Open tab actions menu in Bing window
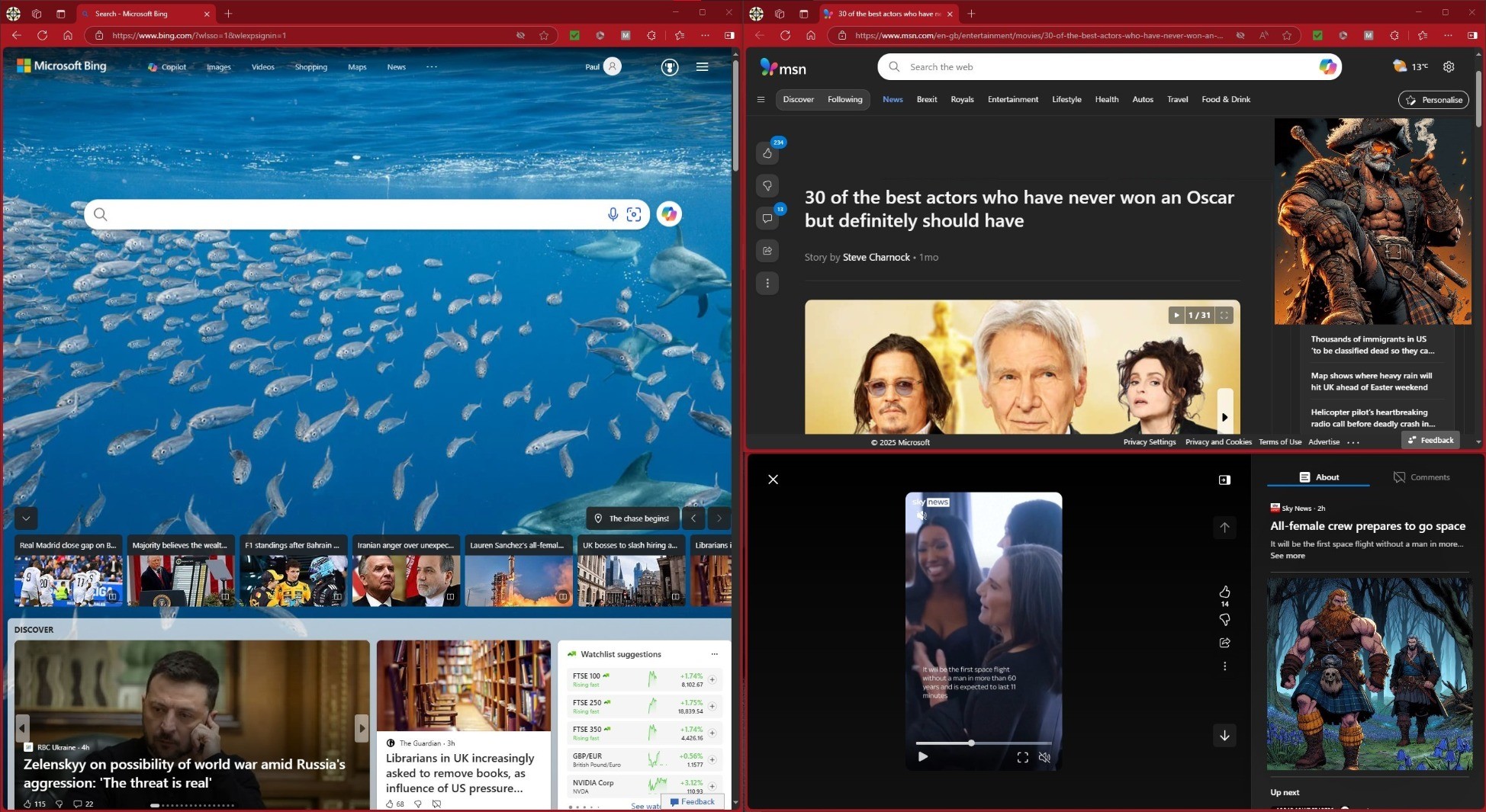Viewport: 1486px width, 812px height. point(60,14)
